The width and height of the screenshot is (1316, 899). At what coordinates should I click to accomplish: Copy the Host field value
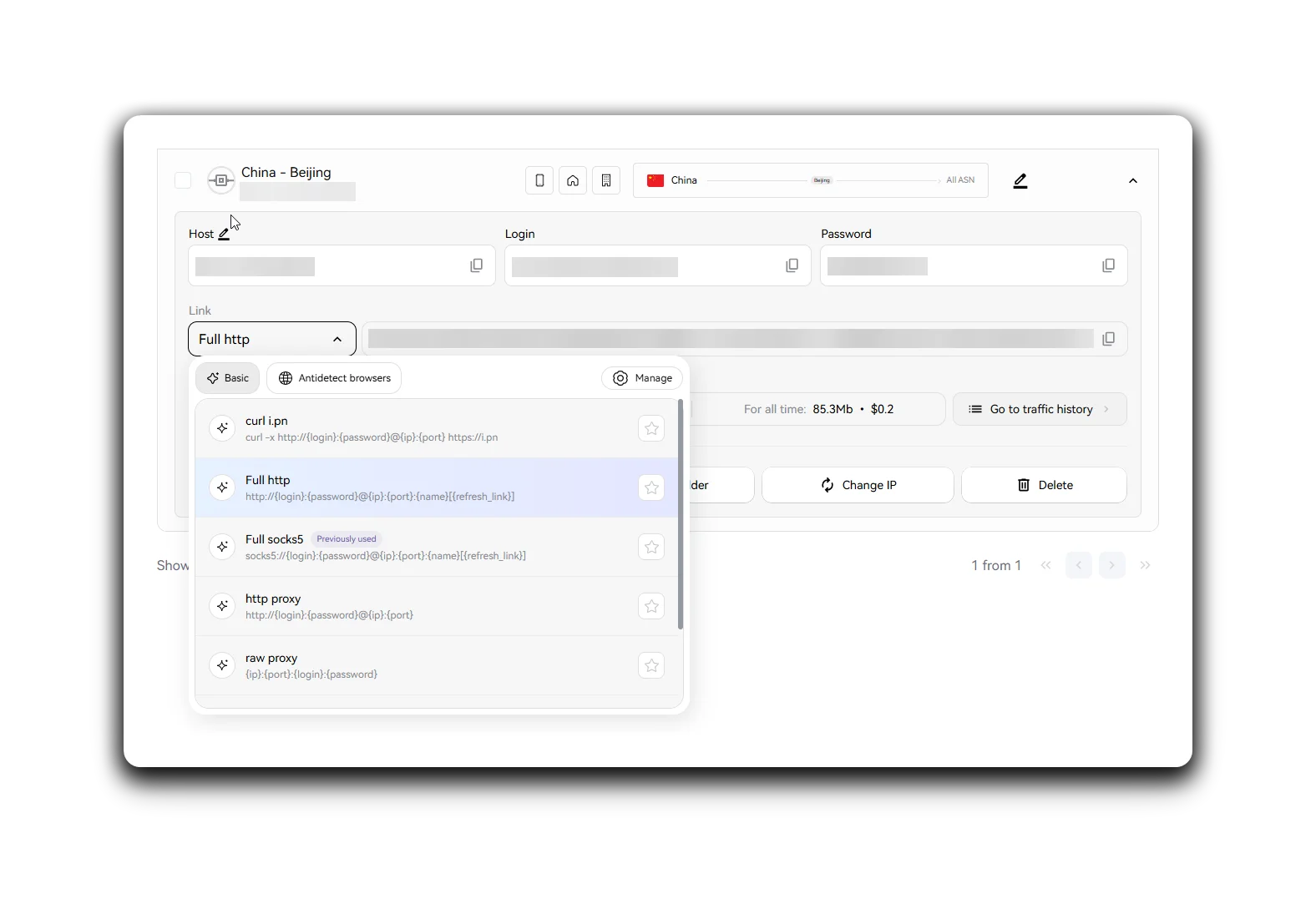[x=476, y=265]
